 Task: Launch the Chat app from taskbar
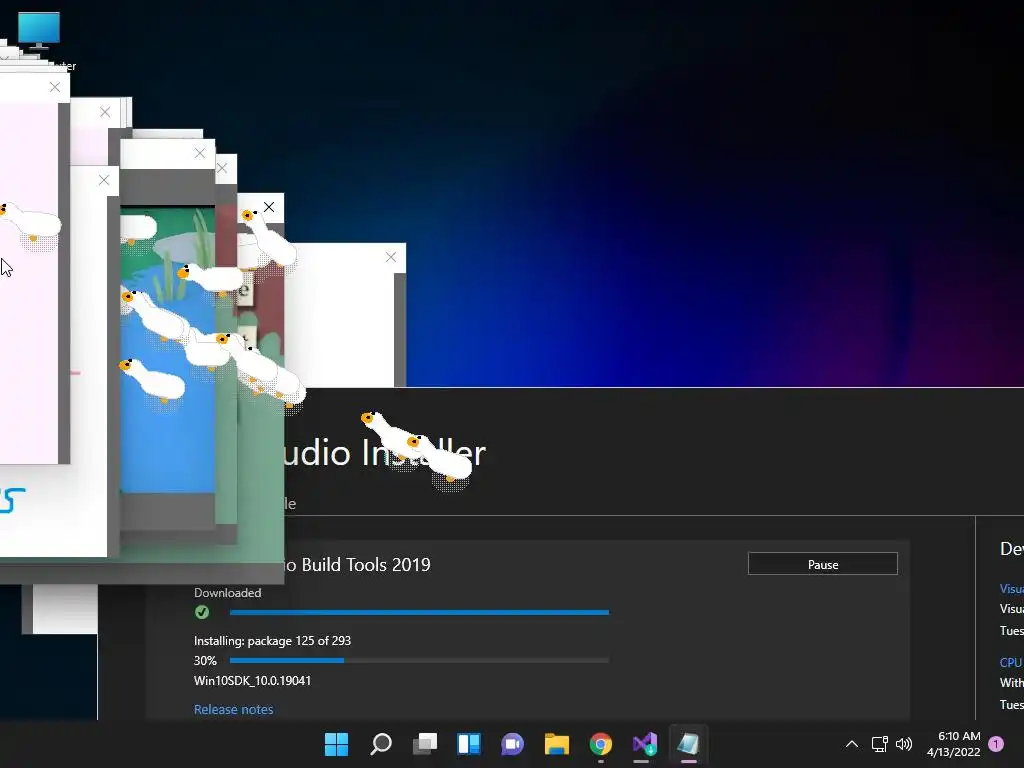pyautogui.click(x=513, y=744)
